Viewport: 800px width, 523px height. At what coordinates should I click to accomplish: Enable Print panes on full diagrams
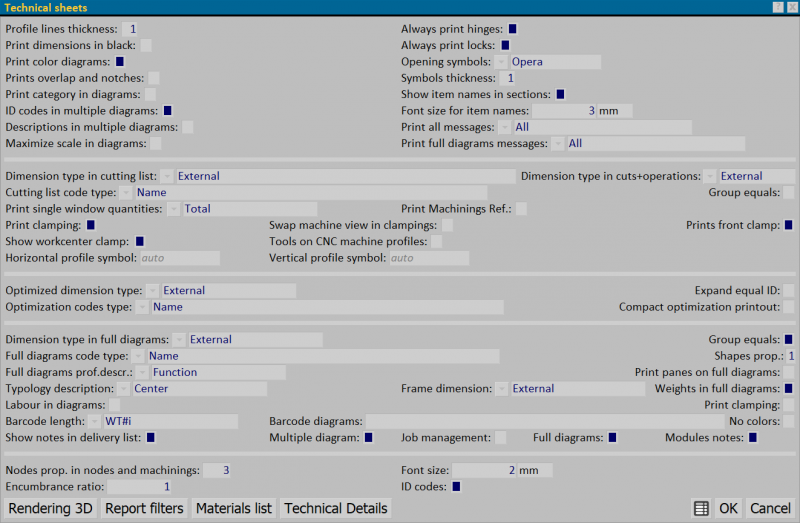[x=788, y=372]
